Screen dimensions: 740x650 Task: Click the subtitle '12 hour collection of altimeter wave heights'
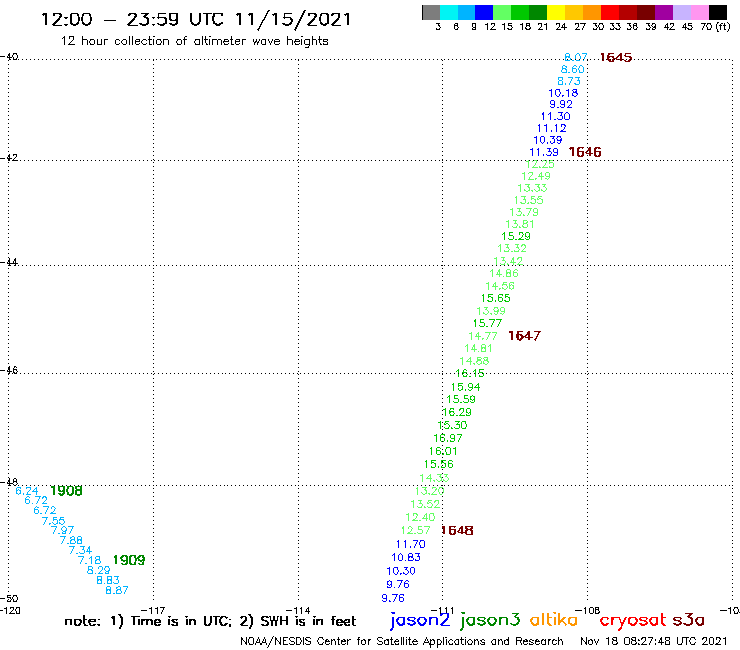pyautogui.click(x=194, y=41)
